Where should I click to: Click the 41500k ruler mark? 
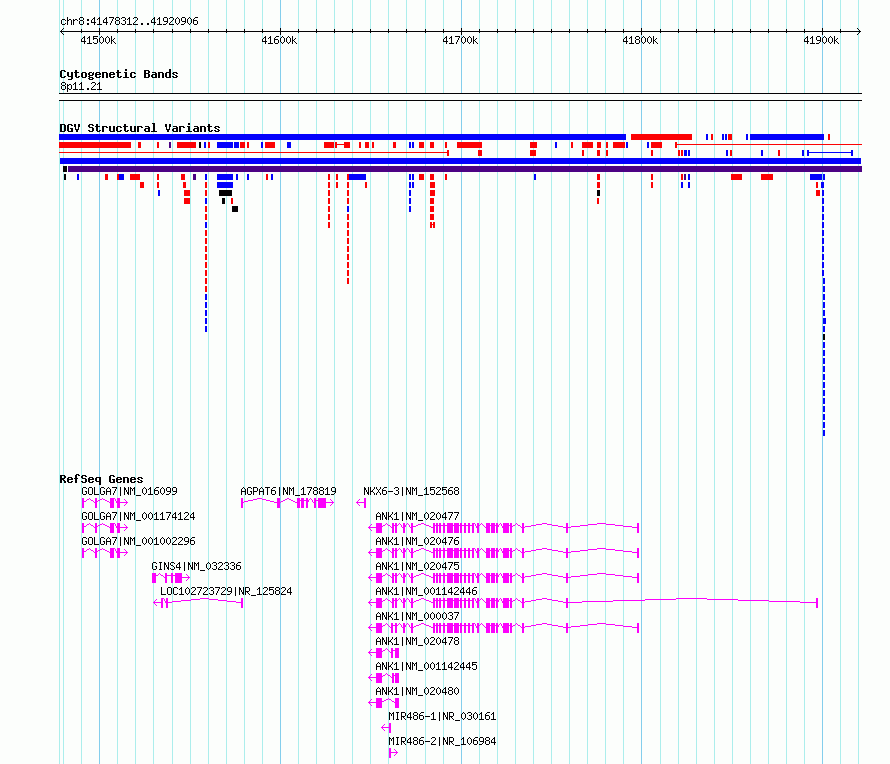98,40
